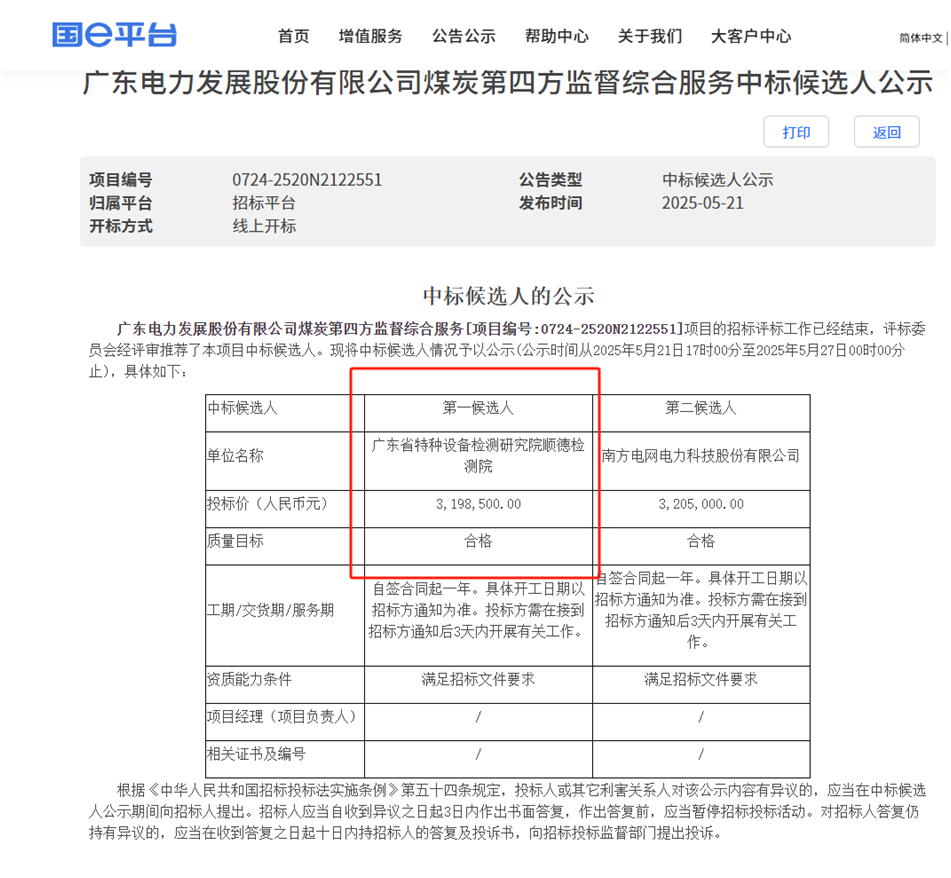The width and height of the screenshot is (951, 878).
Task: Click 第二候选人 column header
Action: (x=701, y=408)
